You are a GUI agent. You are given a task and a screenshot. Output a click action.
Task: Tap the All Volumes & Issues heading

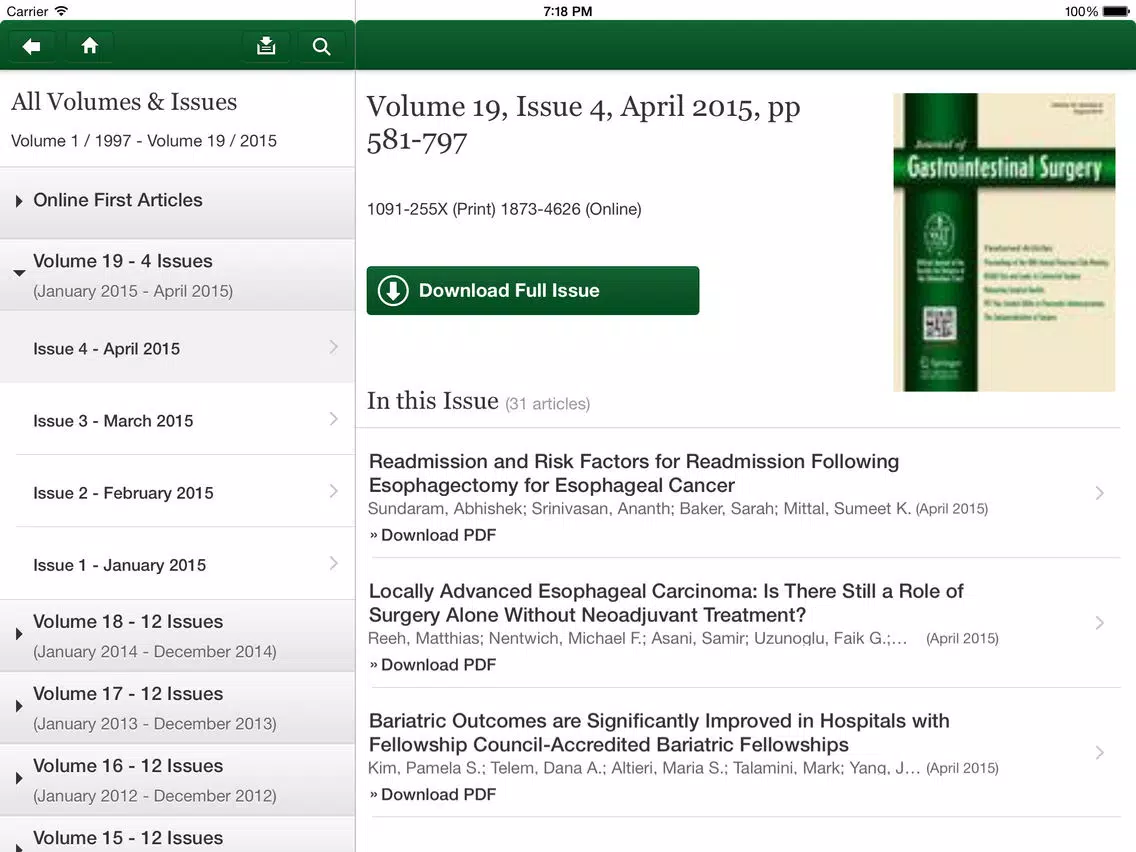(x=124, y=101)
